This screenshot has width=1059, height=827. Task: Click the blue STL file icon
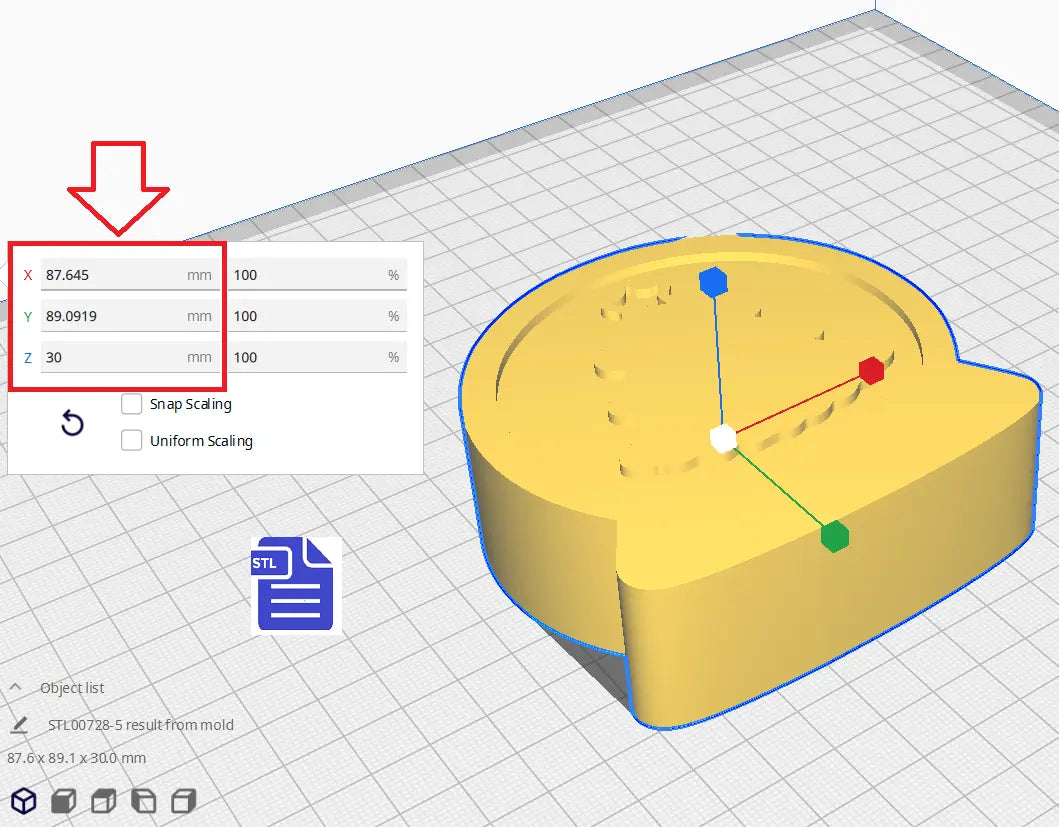coord(295,584)
